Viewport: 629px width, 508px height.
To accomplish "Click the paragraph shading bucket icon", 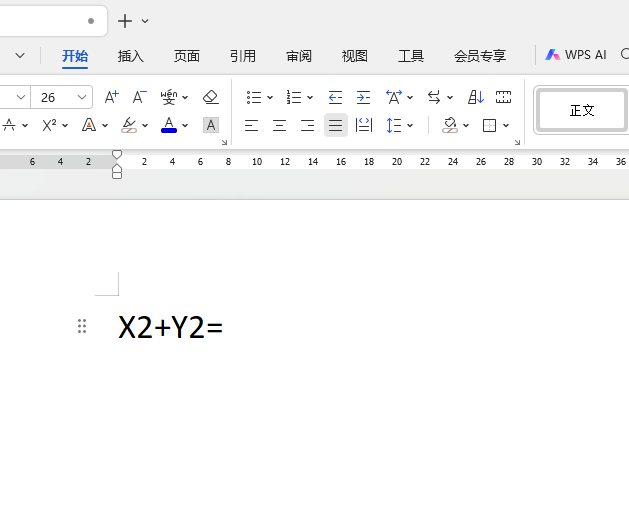I will (x=450, y=125).
